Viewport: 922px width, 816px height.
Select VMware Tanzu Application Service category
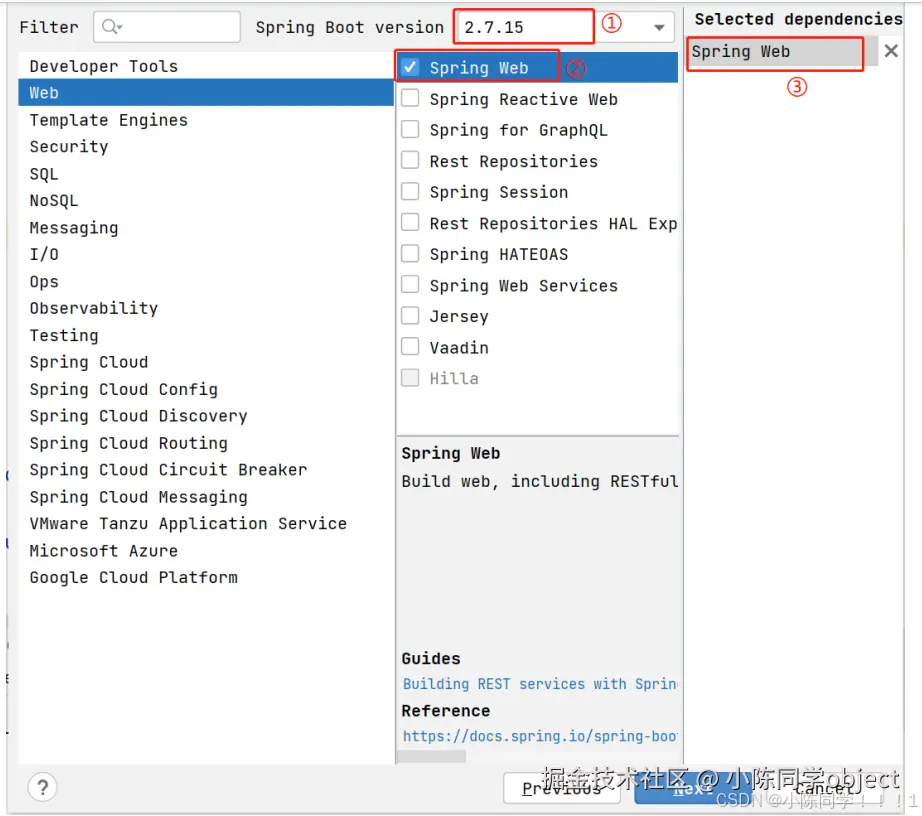(x=206, y=524)
